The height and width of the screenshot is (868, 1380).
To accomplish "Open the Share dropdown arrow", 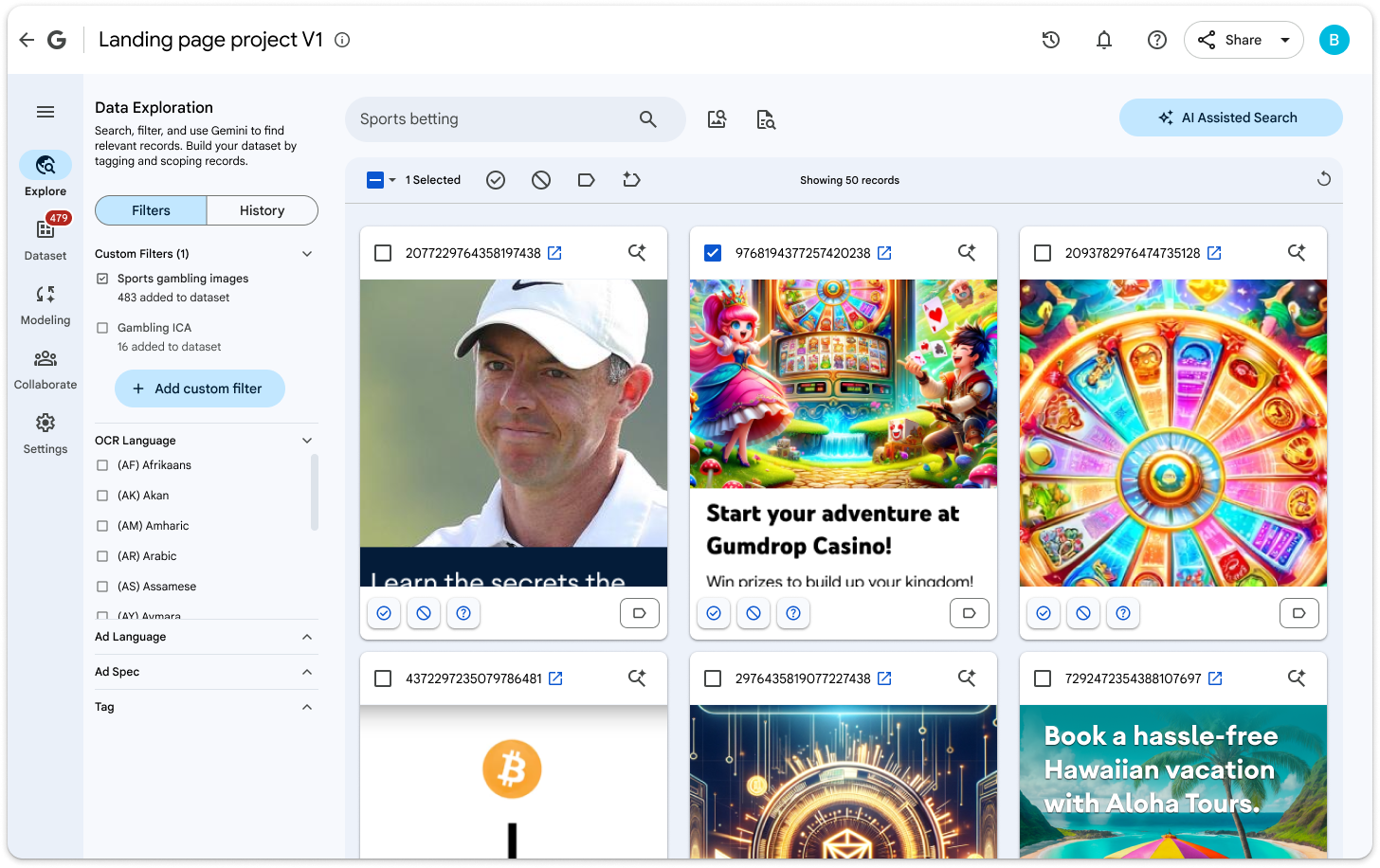I will [1285, 40].
